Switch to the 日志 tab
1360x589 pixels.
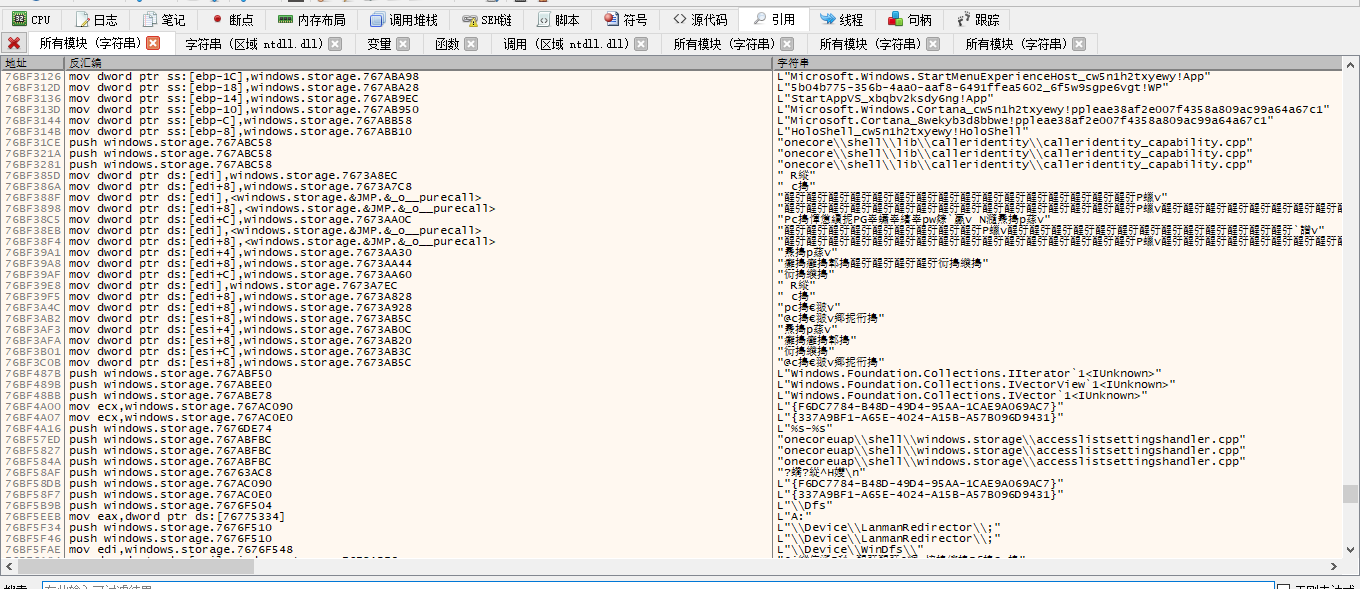(x=97, y=19)
